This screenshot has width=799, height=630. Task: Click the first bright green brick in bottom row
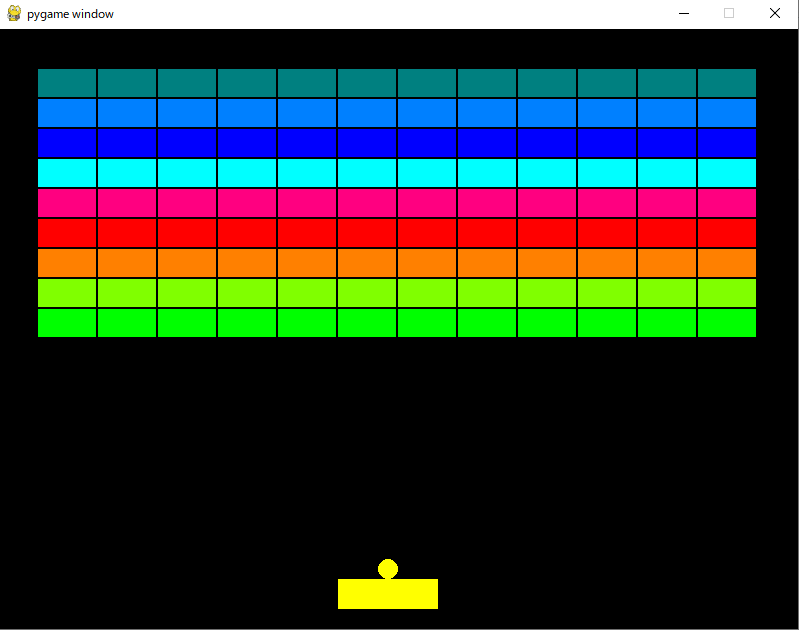67,323
